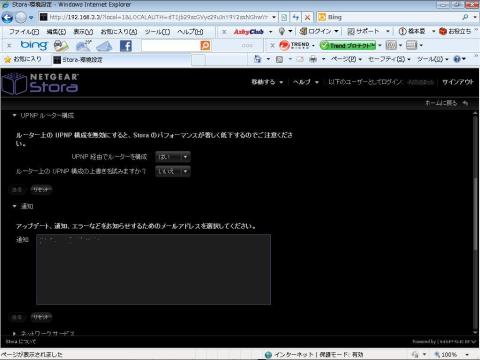Open the ファイル(F) menu
Viewport: 480px width, 360px height.
pos(24,32)
